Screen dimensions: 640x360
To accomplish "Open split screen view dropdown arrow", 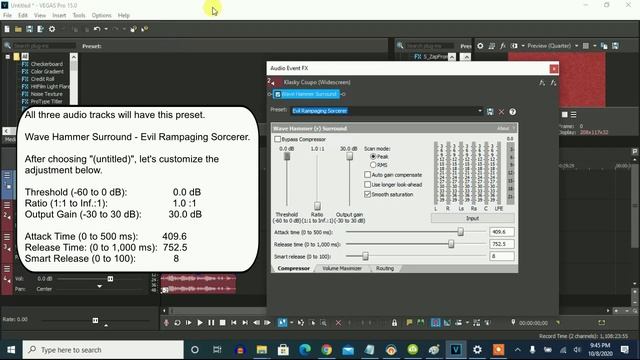I will click(x=523, y=46).
